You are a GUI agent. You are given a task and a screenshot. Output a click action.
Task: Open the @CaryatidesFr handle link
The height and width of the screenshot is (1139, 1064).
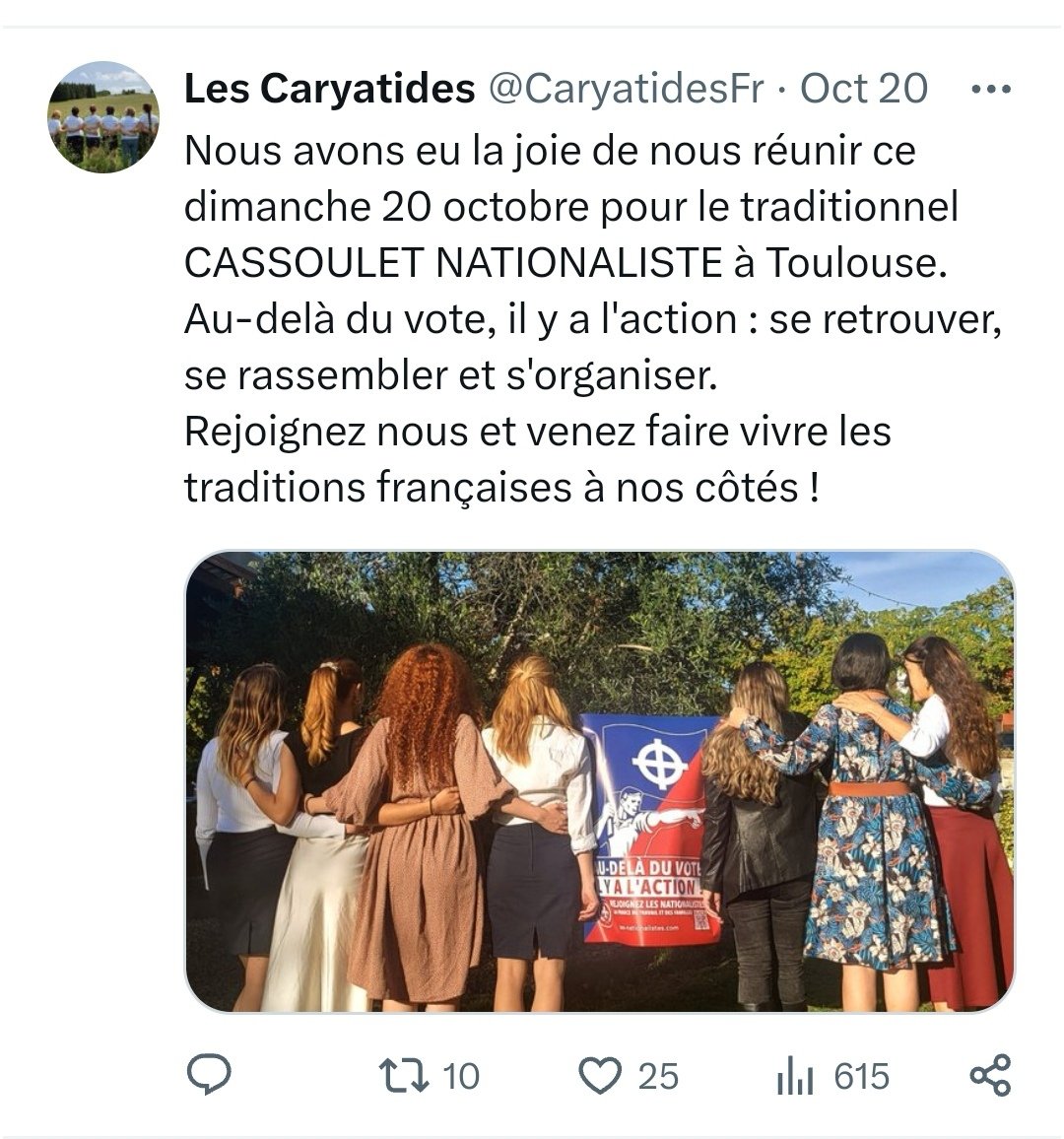[626, 89]
